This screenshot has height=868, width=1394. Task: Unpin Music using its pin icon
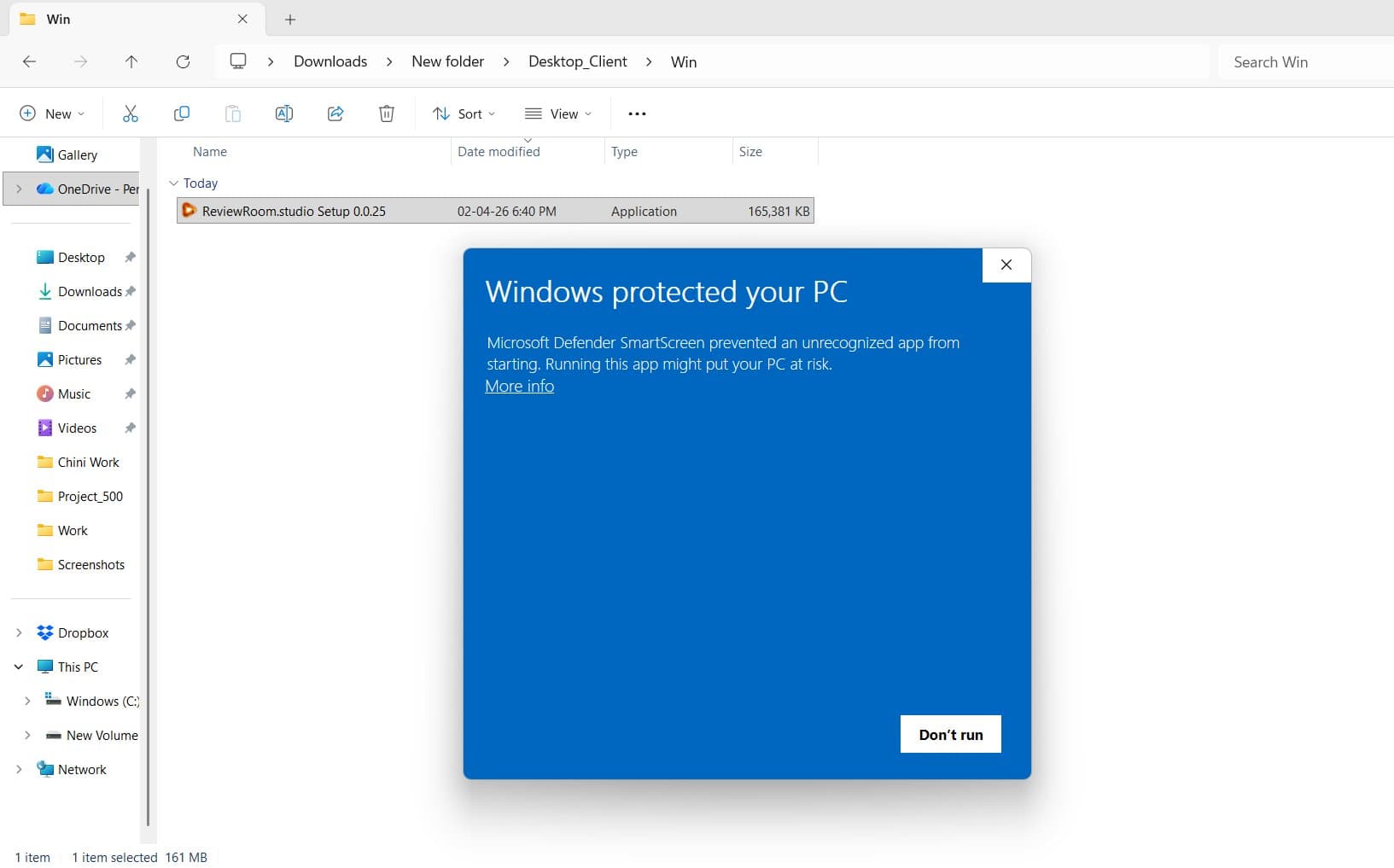point(130,393)
